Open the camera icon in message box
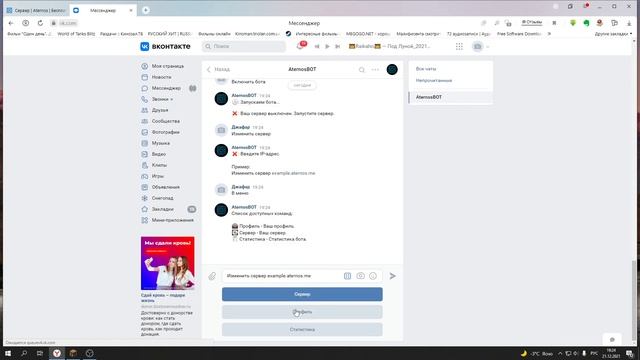 [x=360, y=276]
